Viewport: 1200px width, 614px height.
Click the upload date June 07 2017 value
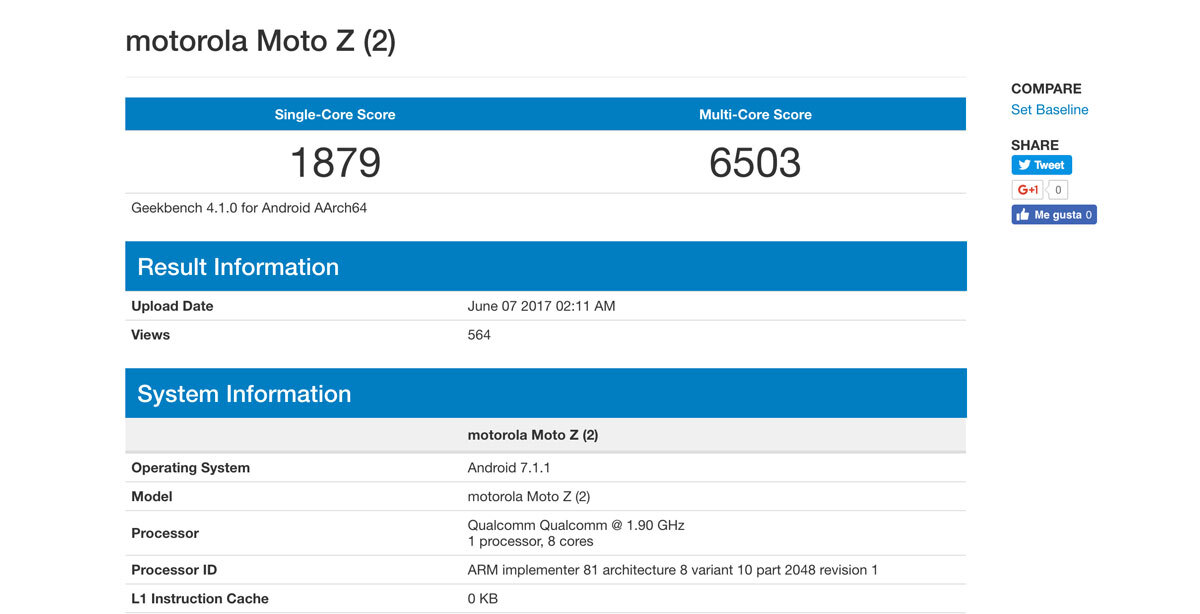[541, 306]
